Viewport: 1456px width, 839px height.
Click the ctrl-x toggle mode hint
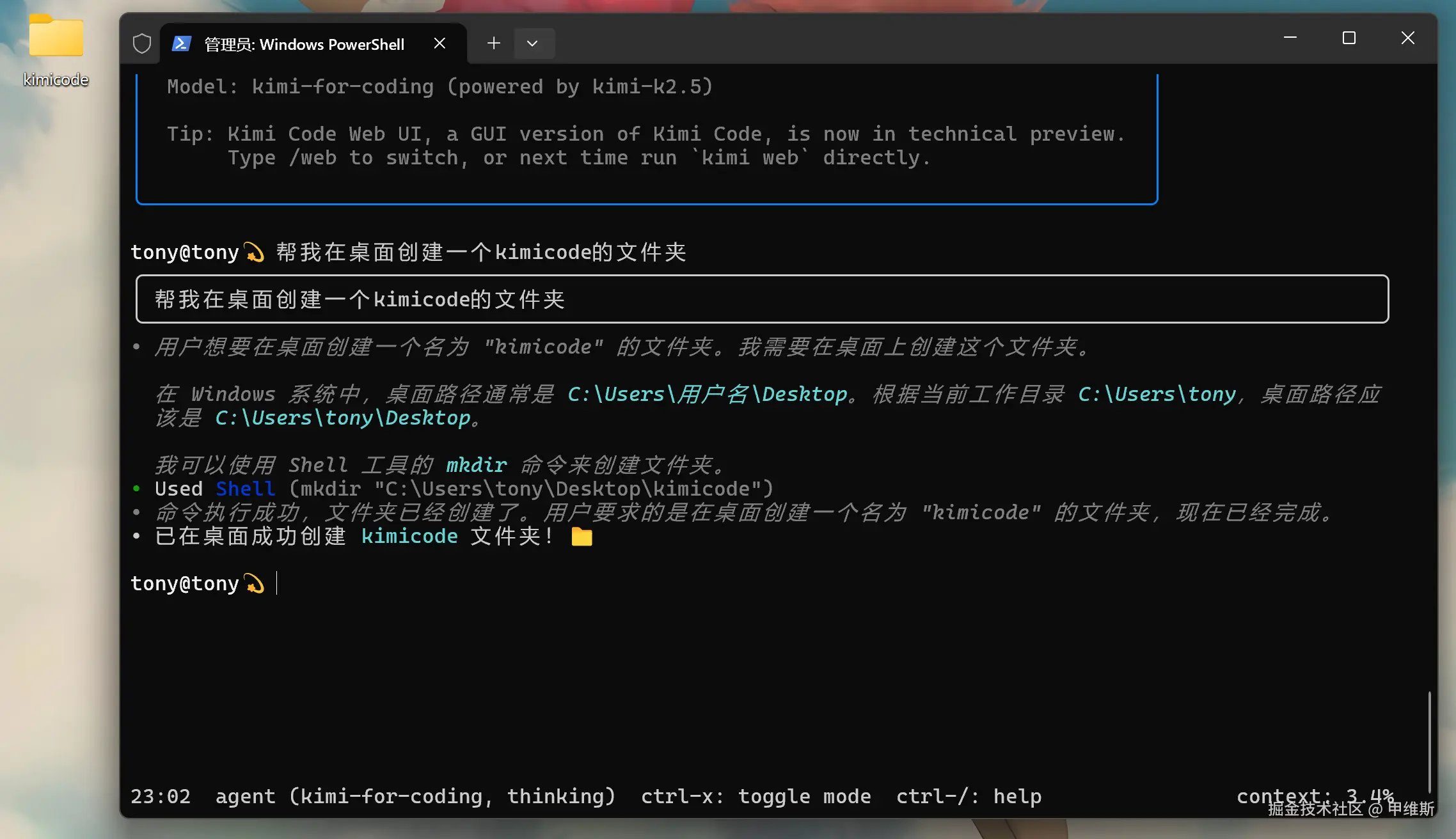pyautogui.click(x=756, y=797)
